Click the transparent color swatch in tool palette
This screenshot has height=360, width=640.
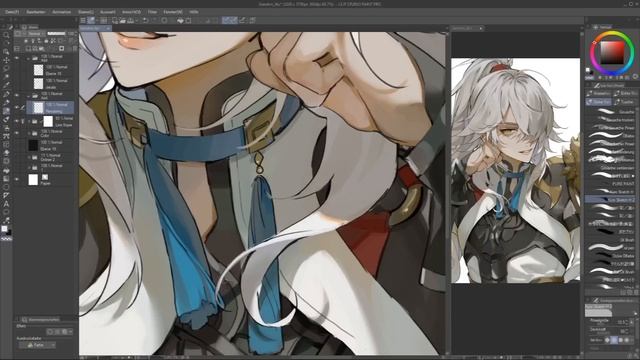(7, 239)
